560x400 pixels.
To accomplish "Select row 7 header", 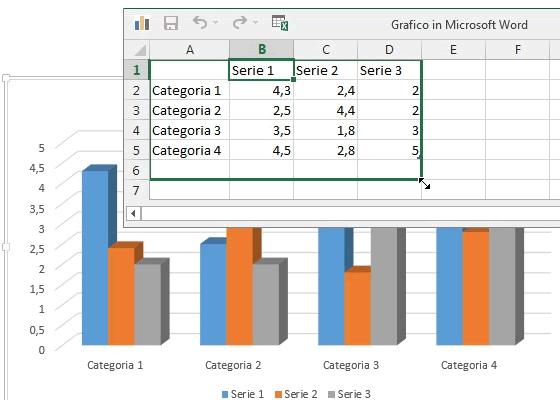I will click(x=137, y=190).
